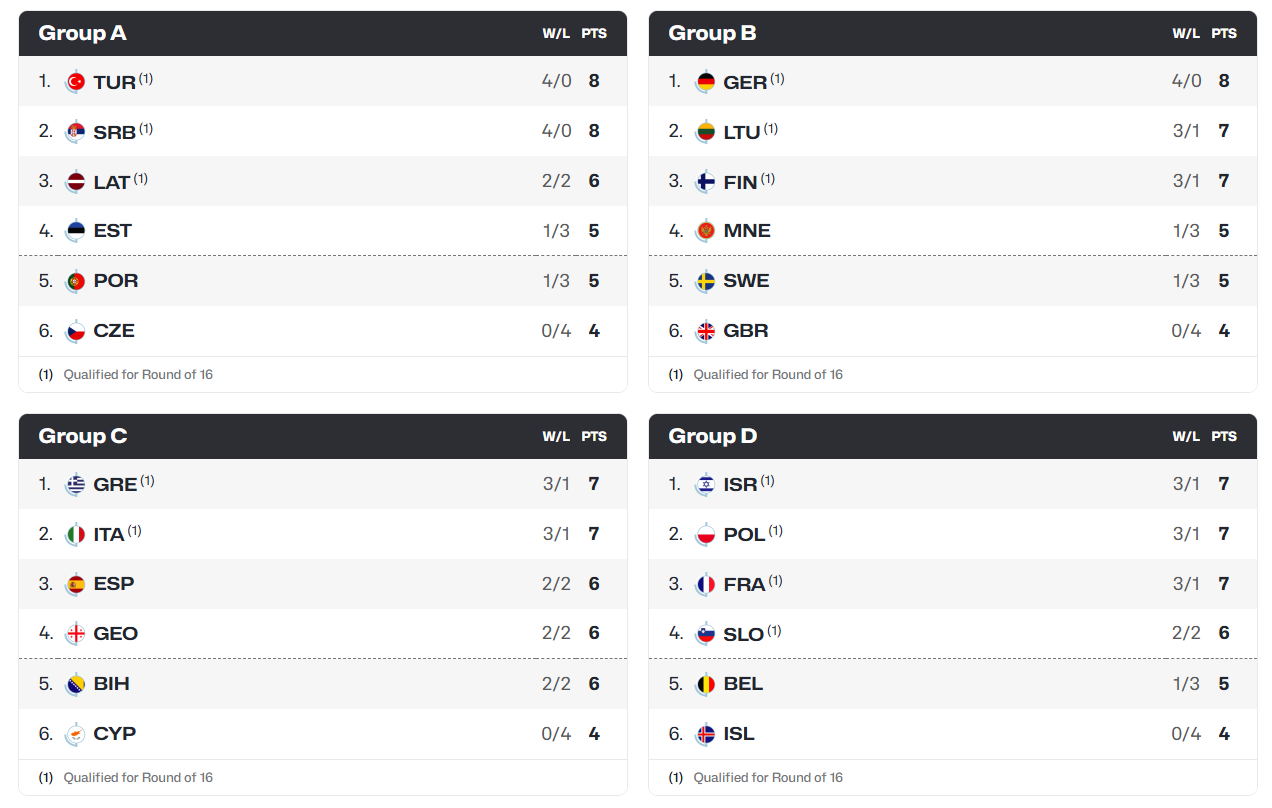The image size is (1272, 808).
Task: Click the Serbia flag icon
Action: pyautogui.click(x=75, y=132)
